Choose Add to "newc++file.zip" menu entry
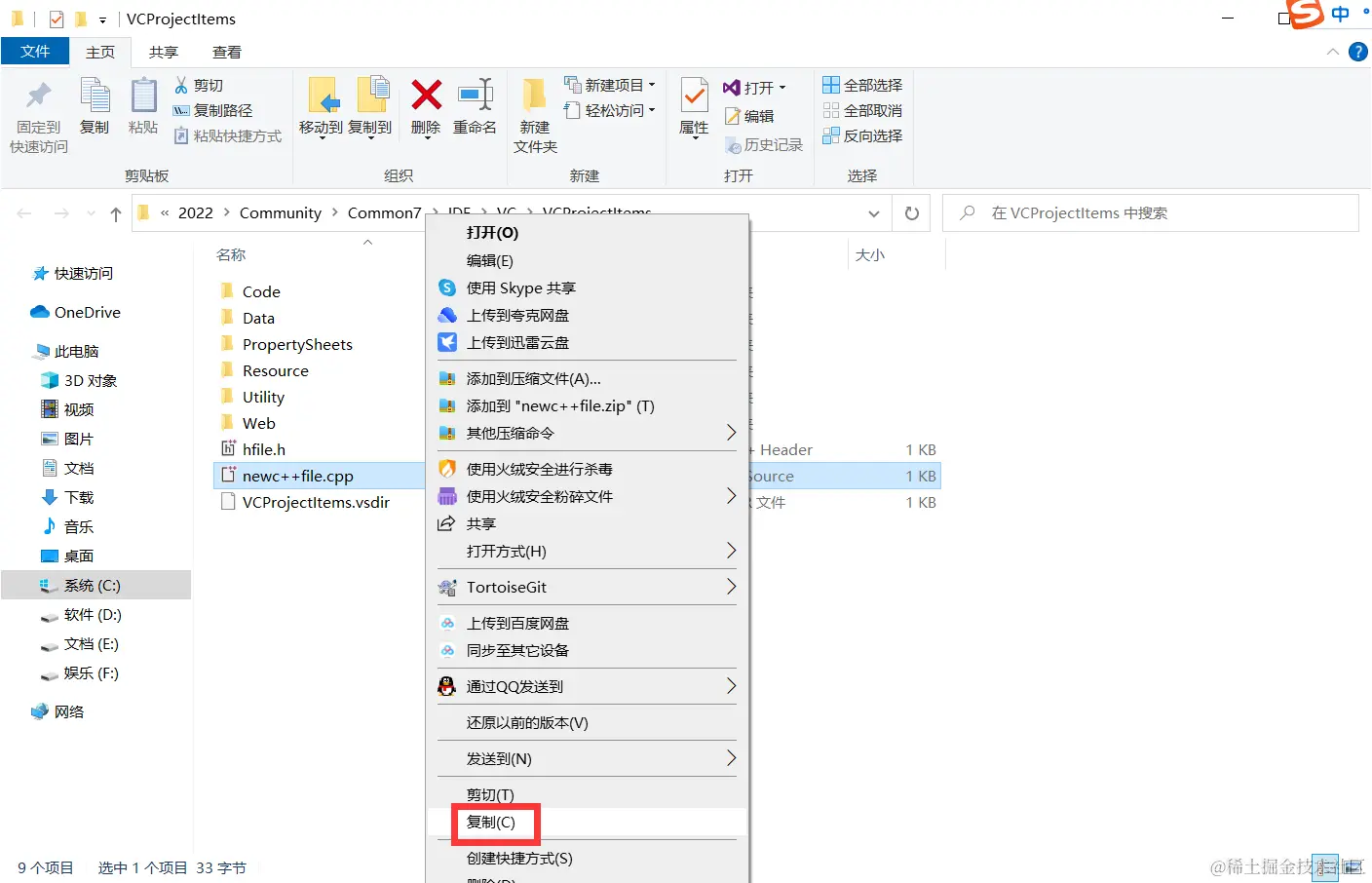The height and width of the screenshot is (883, 1372). click(x=588, y=406)
